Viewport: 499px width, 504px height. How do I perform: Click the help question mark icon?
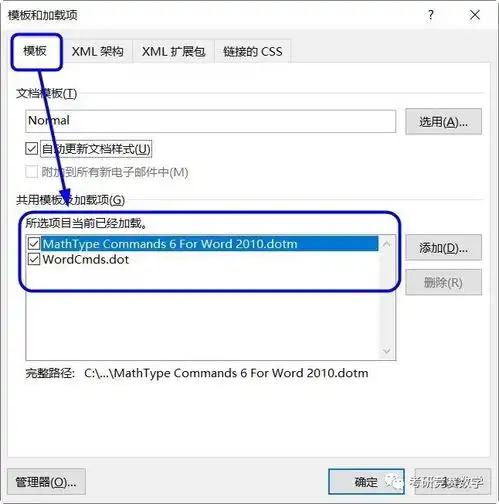coord(431,15)
